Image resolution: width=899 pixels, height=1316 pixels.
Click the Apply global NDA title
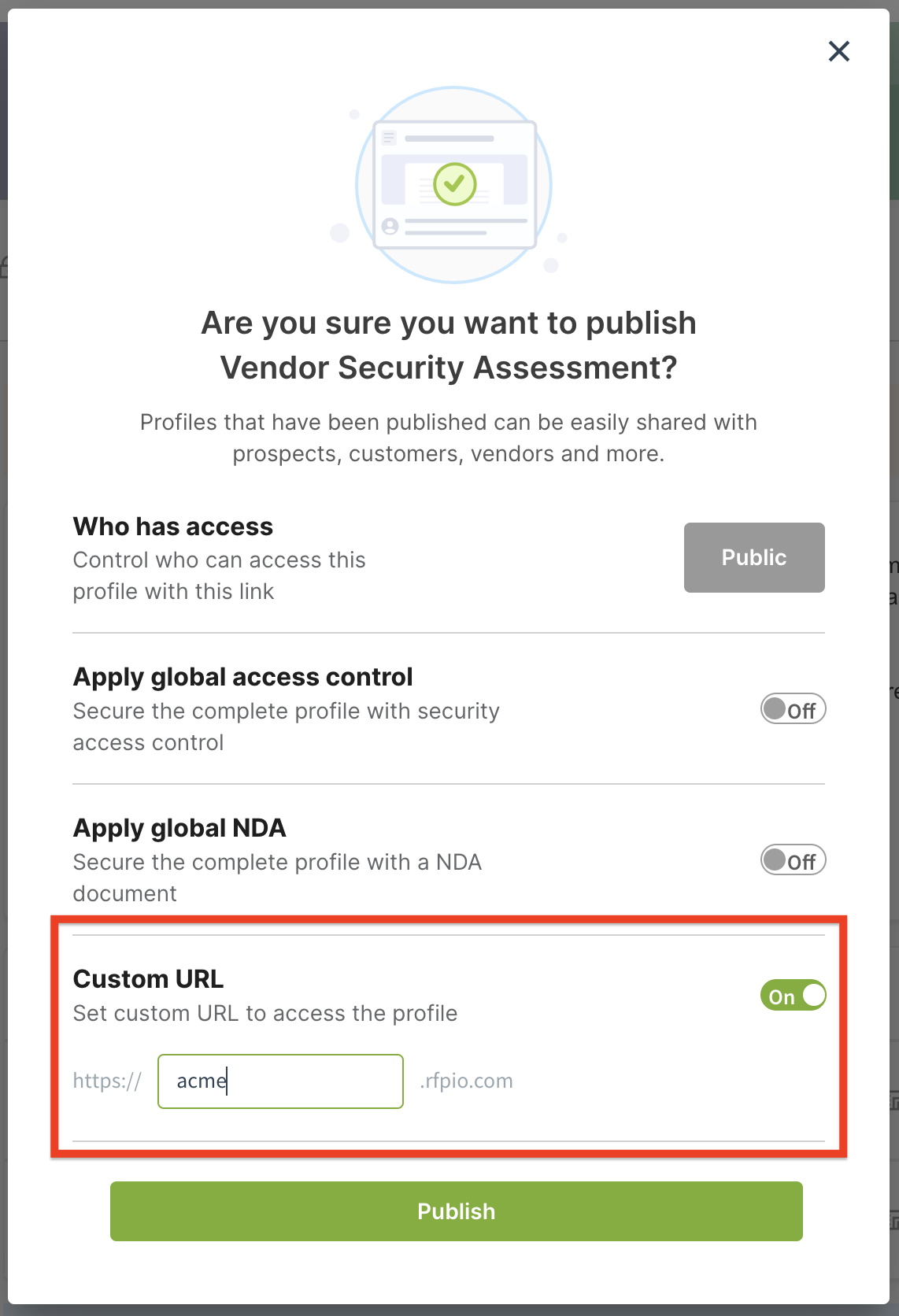(x=179, y=828)
